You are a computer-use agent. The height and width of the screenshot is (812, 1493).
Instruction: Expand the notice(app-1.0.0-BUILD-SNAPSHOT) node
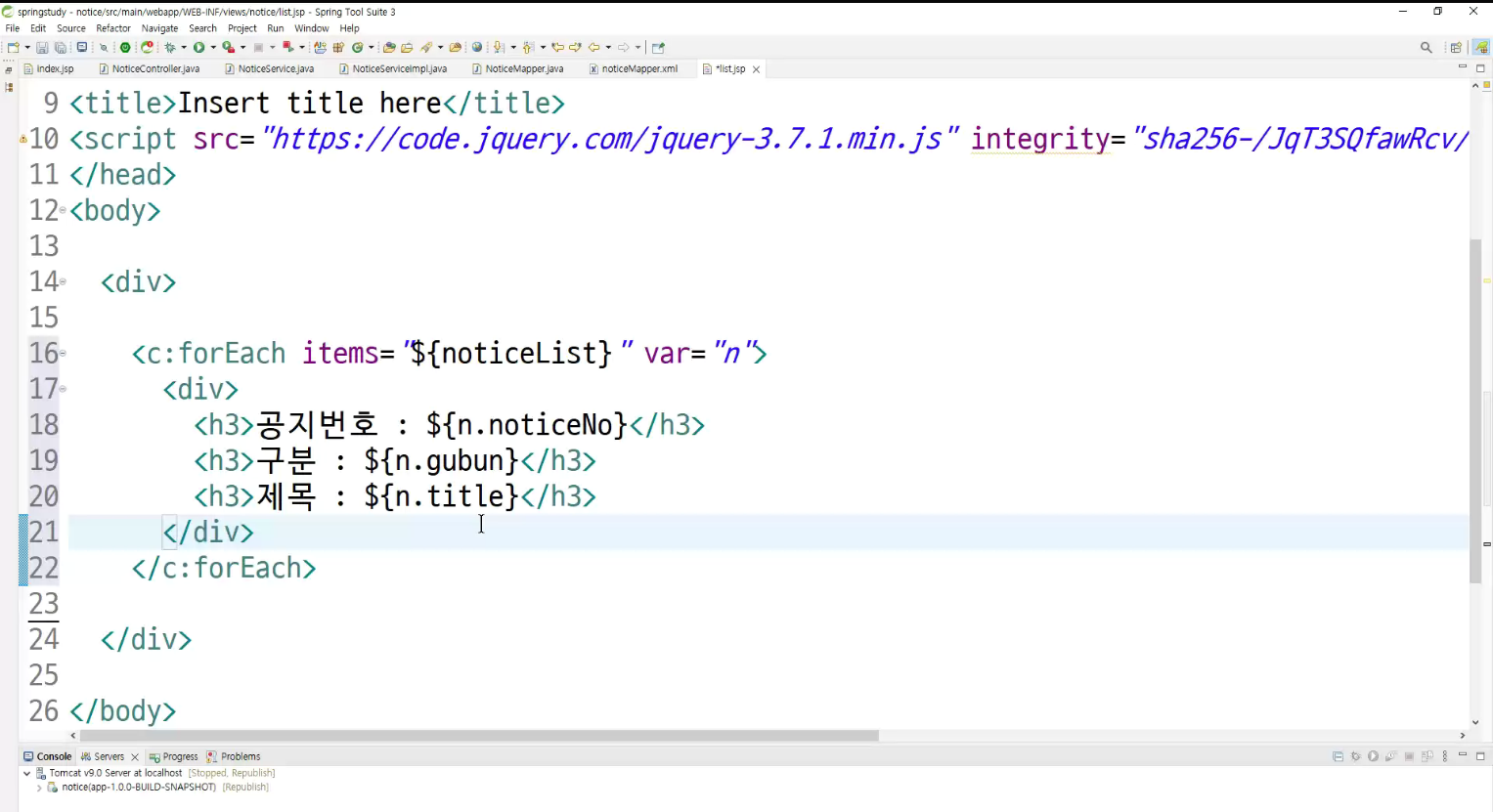(39, 788)
